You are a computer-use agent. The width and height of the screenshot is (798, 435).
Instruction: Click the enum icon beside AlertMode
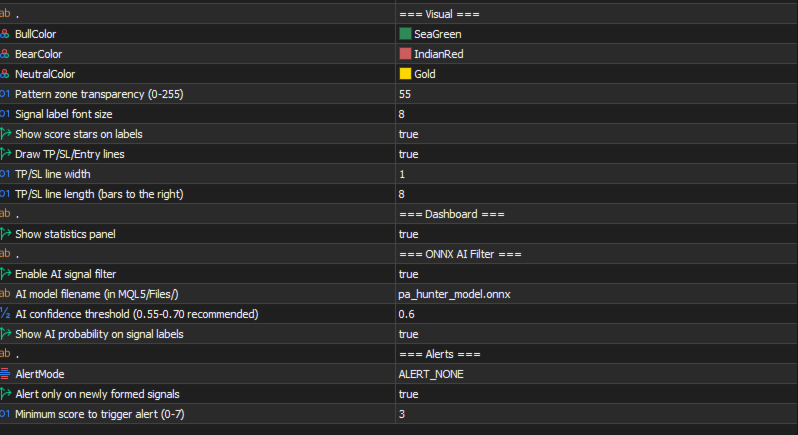(5, 374)
